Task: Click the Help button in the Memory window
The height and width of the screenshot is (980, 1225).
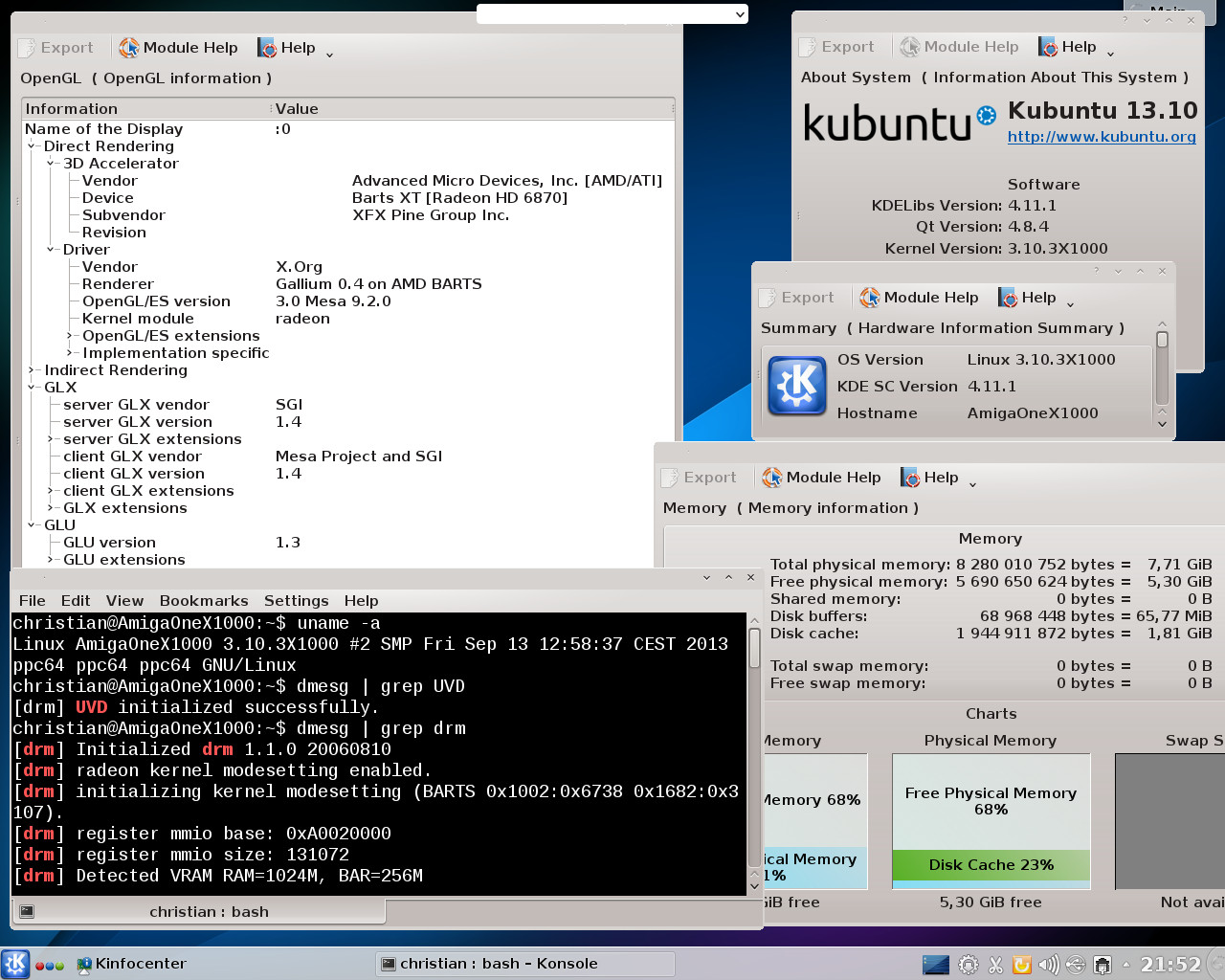Action: [929, 478]
